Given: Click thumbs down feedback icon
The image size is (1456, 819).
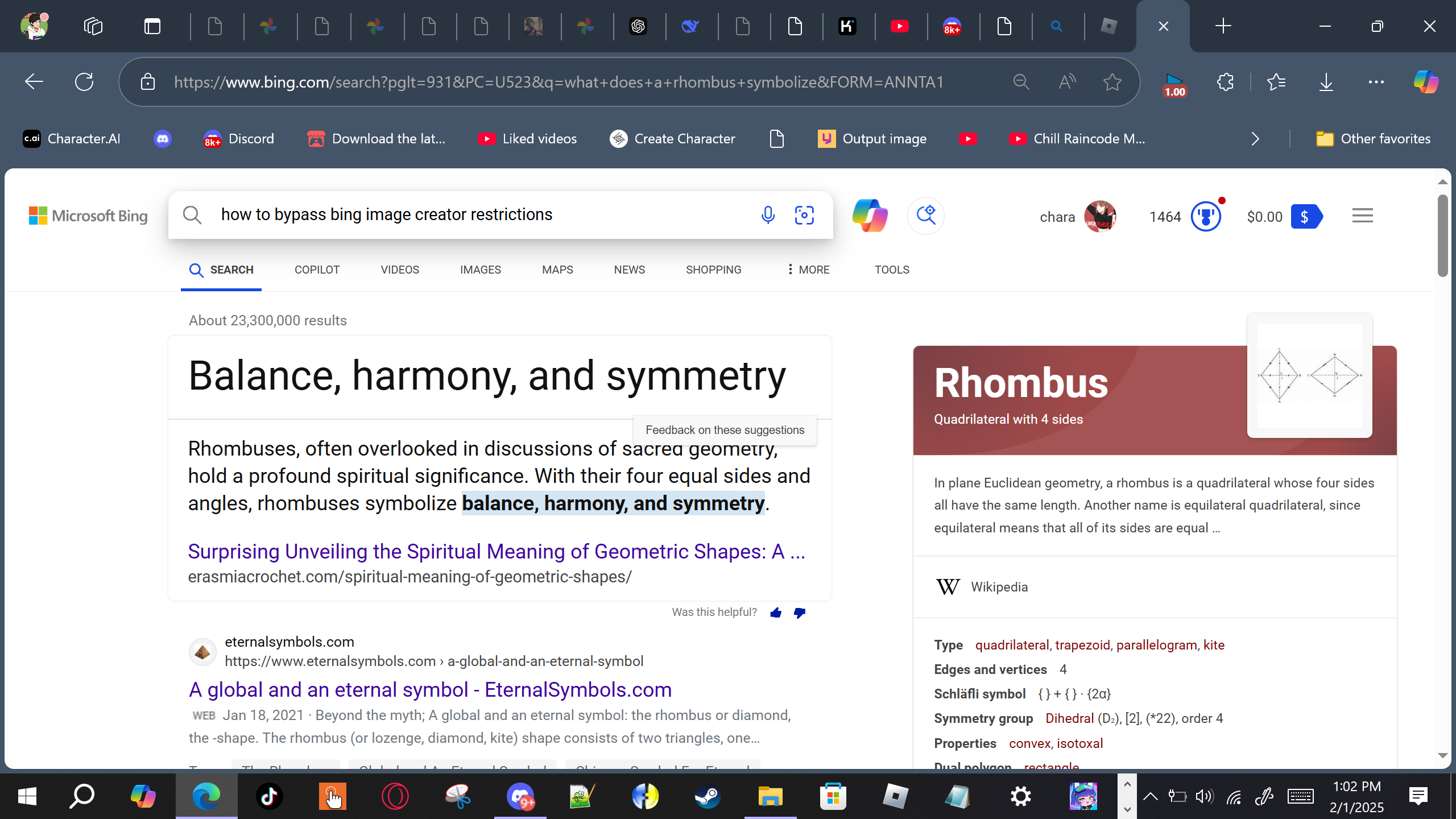Looking at the screenshot, I should click(800, 613).
